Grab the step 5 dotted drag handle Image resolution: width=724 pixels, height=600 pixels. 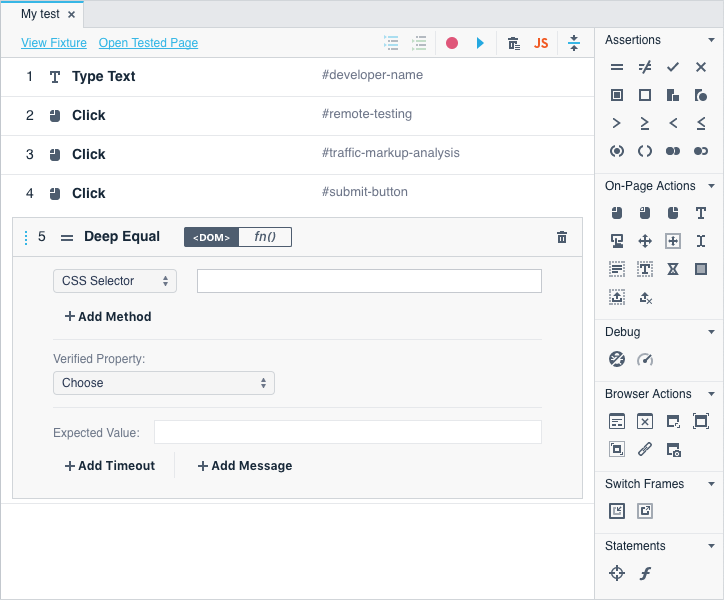coord(26,237)
